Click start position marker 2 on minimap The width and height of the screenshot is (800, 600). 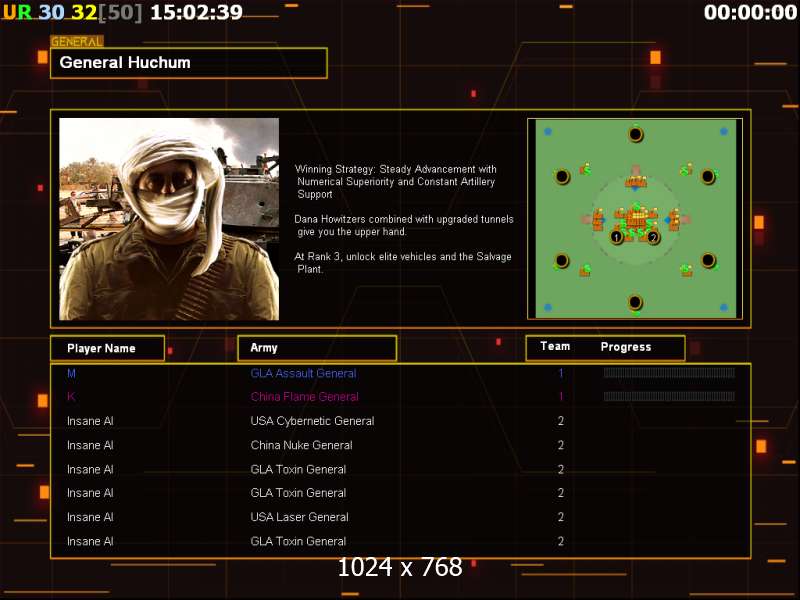653,237
